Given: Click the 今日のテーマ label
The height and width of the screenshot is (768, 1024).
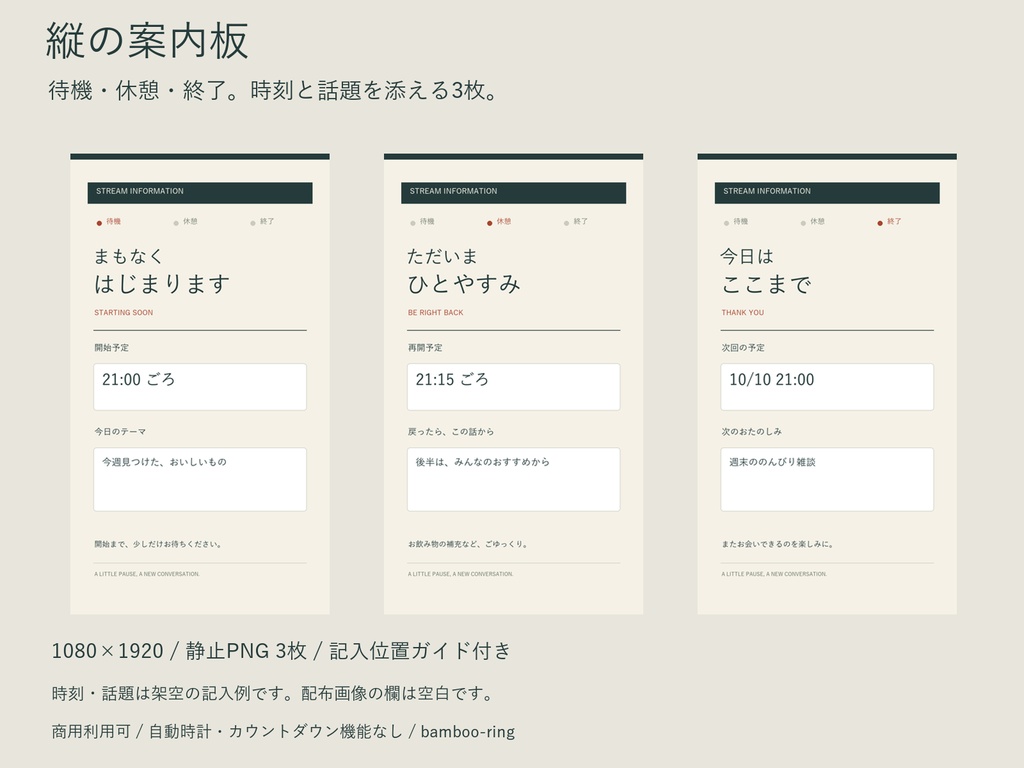Looking at the screenshot, I should click(120, 432).
